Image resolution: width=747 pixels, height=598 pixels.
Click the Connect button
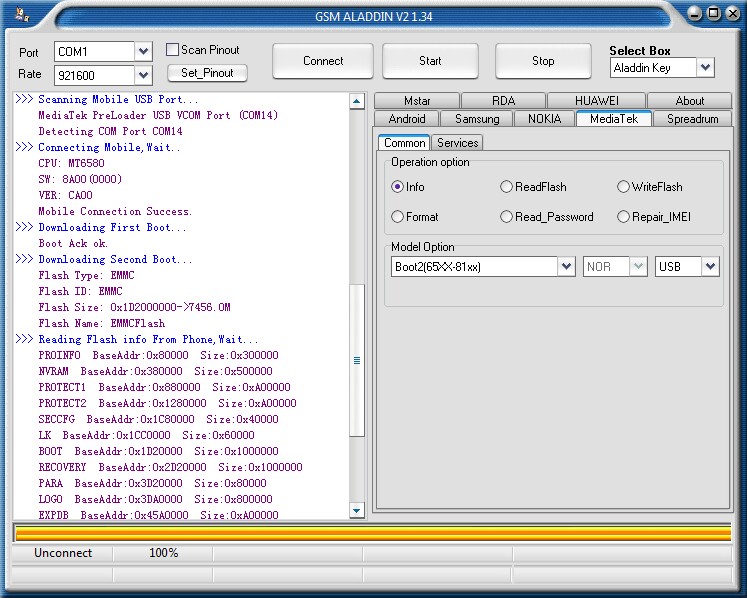coord(323,61)
